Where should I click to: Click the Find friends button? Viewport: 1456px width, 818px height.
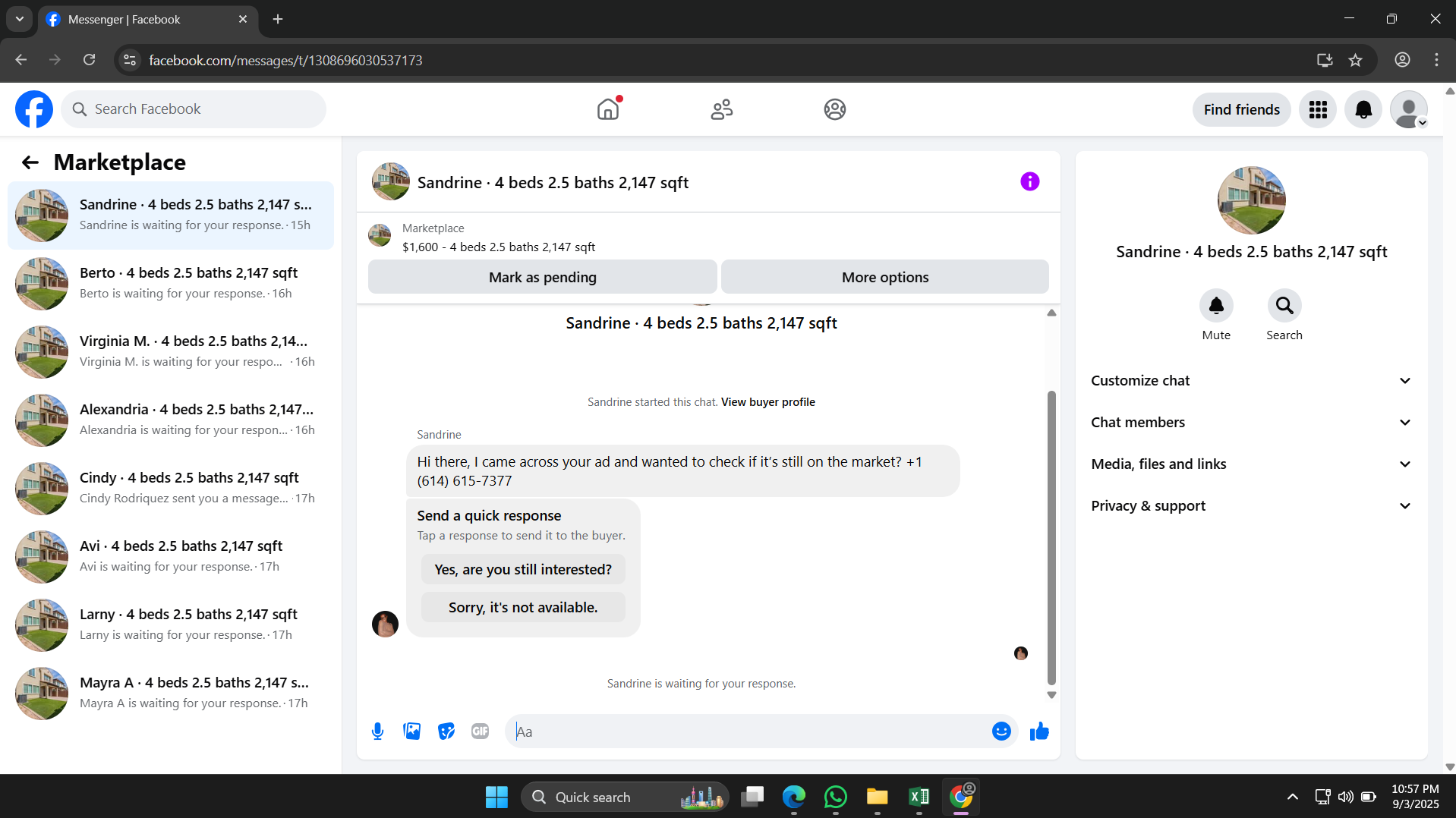click(x=1242, y=109)
